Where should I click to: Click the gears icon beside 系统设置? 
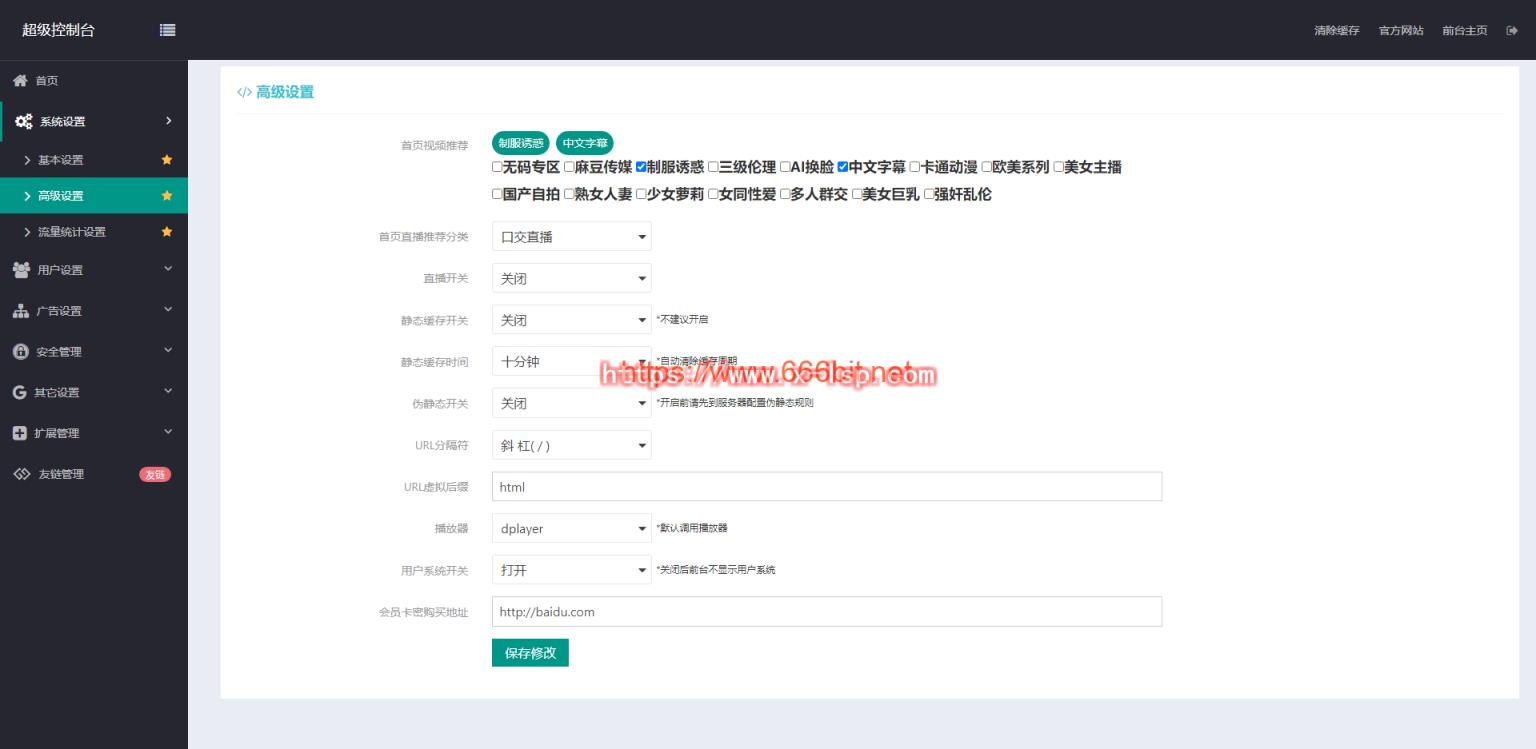pyautogui.click(x=23, y=122)
